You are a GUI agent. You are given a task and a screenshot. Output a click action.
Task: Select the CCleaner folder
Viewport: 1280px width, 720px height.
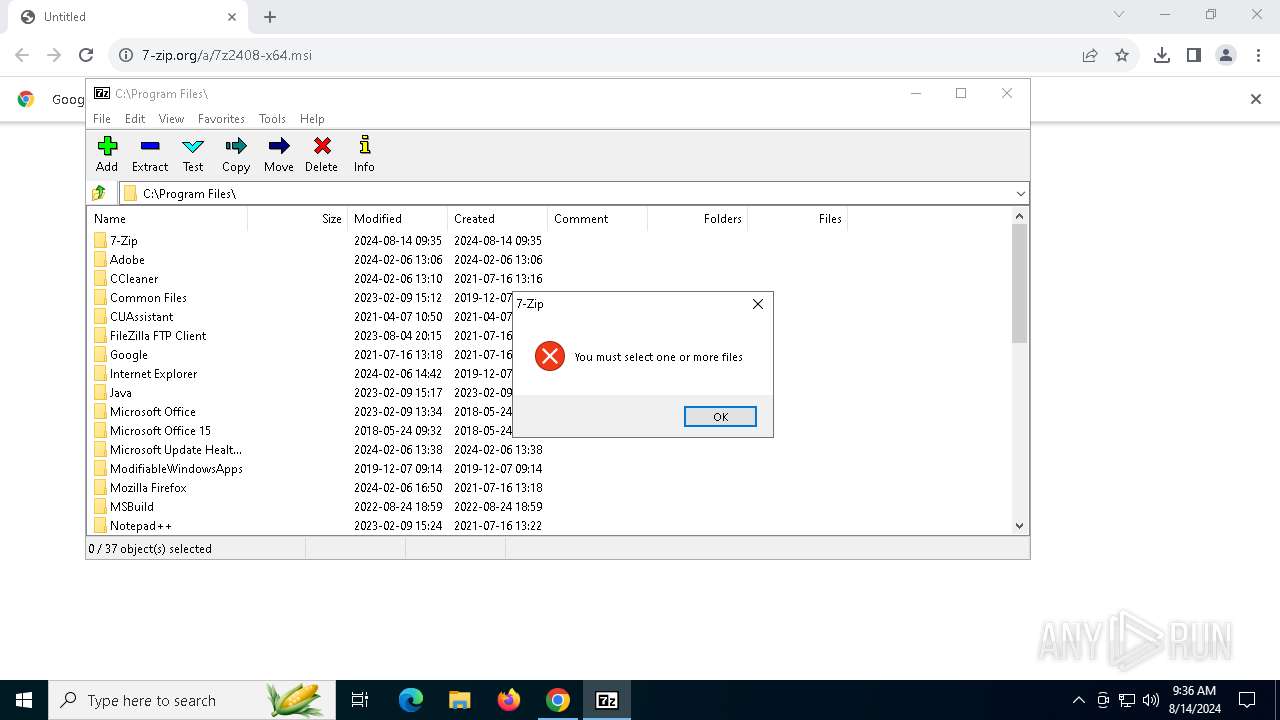134,279
